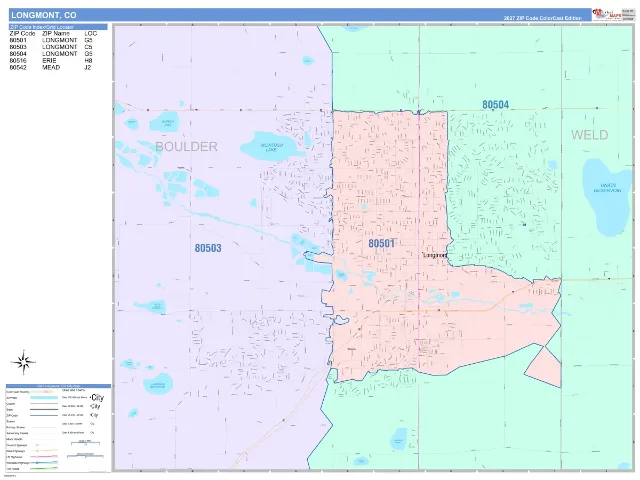Select 80504 in the ZIP index list

click(18, 54)
